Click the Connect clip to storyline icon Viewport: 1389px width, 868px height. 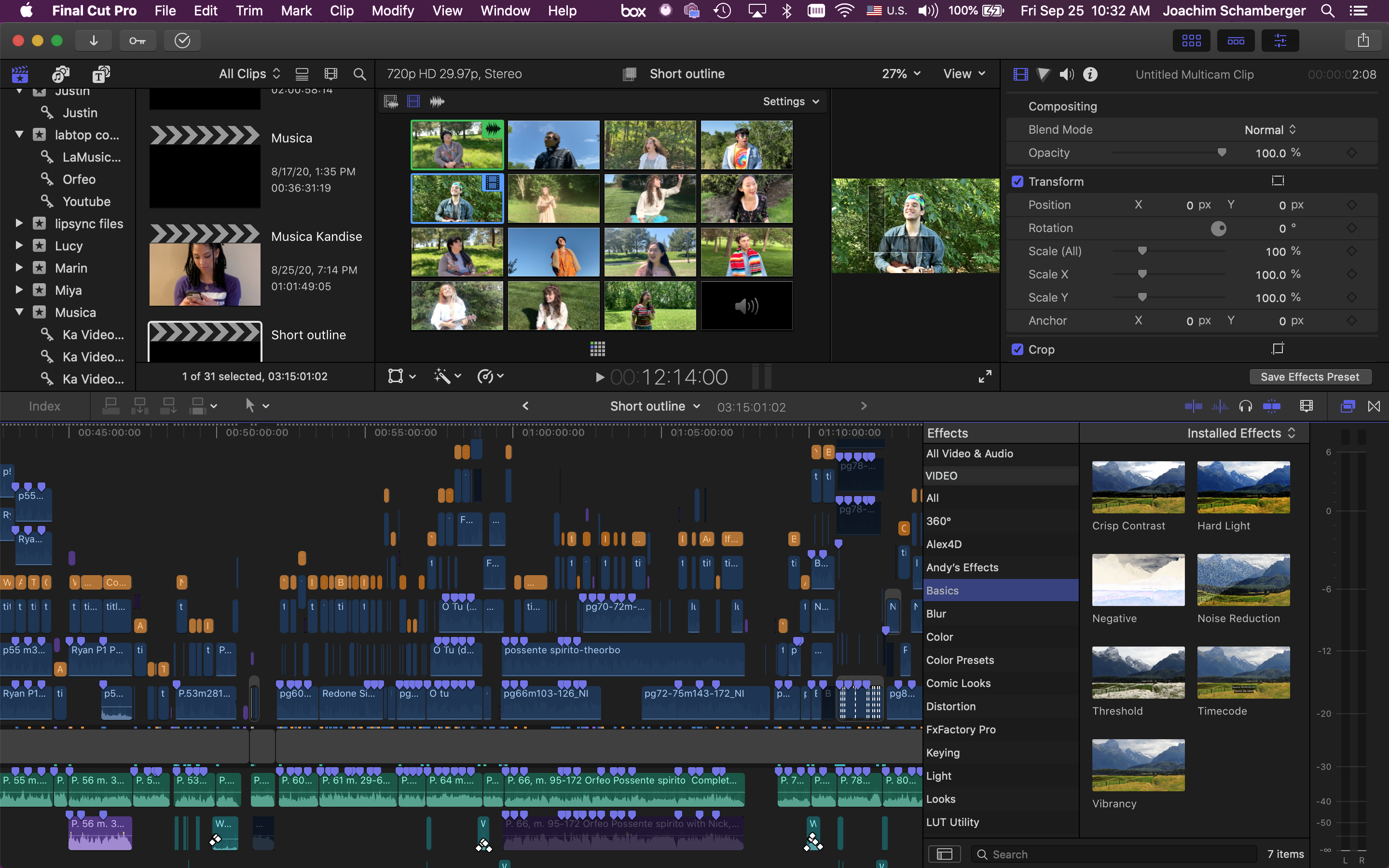(x=111, y=406)
